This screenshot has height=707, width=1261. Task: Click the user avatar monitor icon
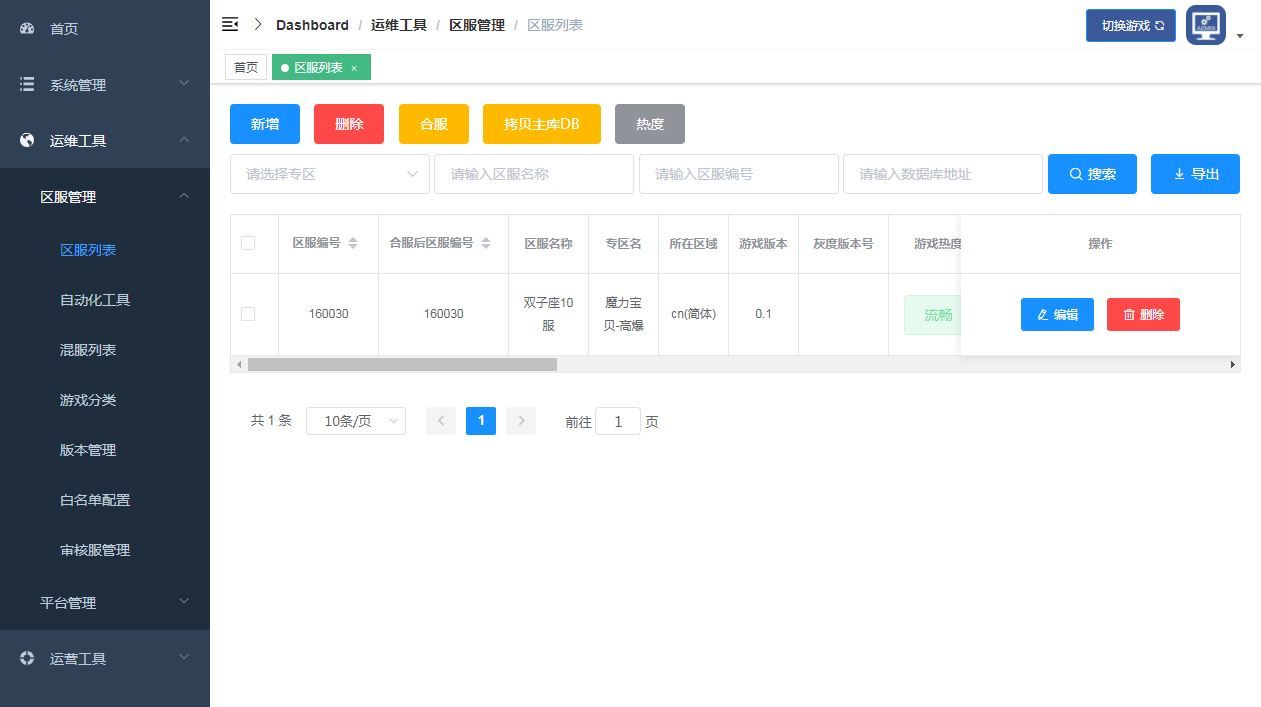point(1206,25)
